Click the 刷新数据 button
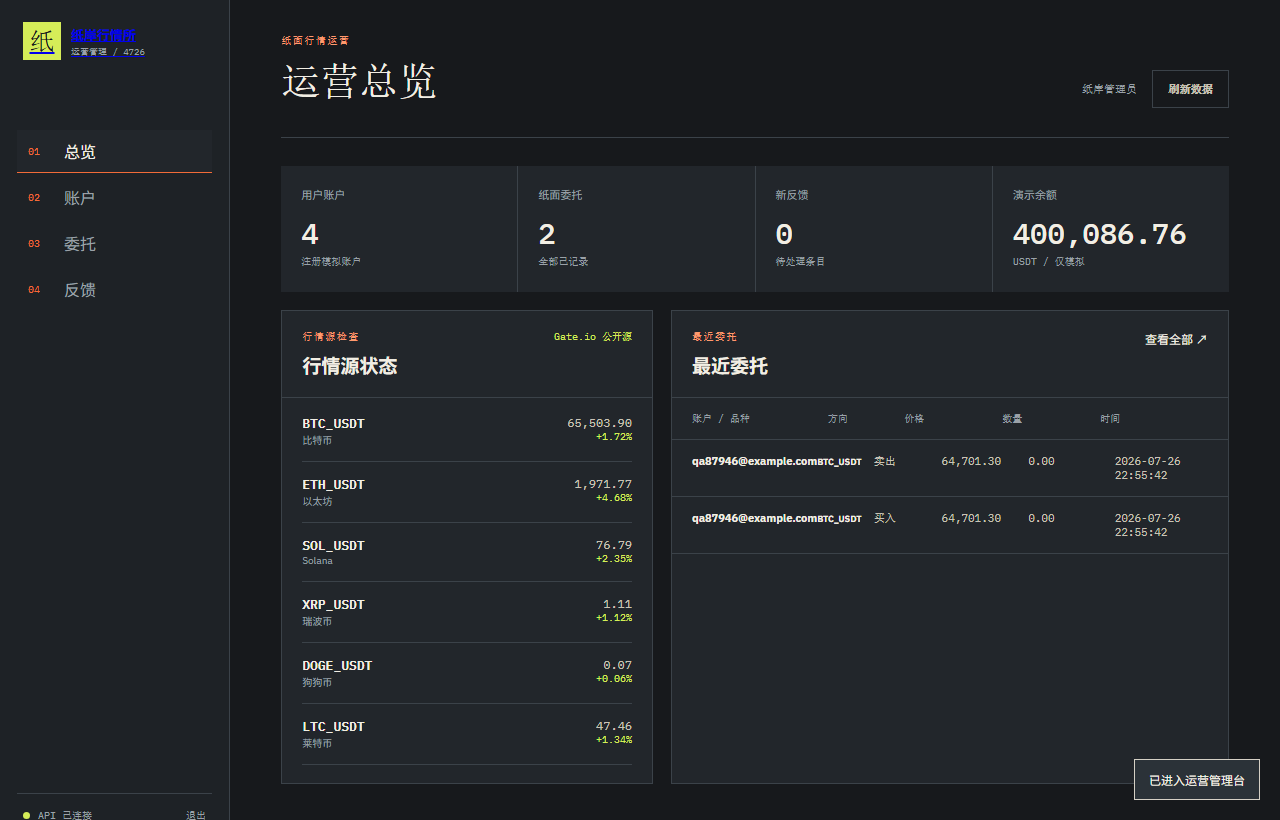 [x=1190, y=89]
